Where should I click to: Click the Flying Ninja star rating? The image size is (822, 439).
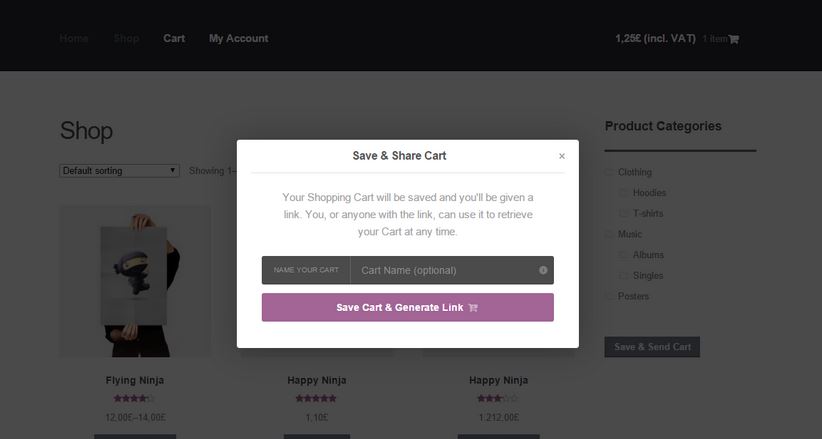click(x=134, y=399)
